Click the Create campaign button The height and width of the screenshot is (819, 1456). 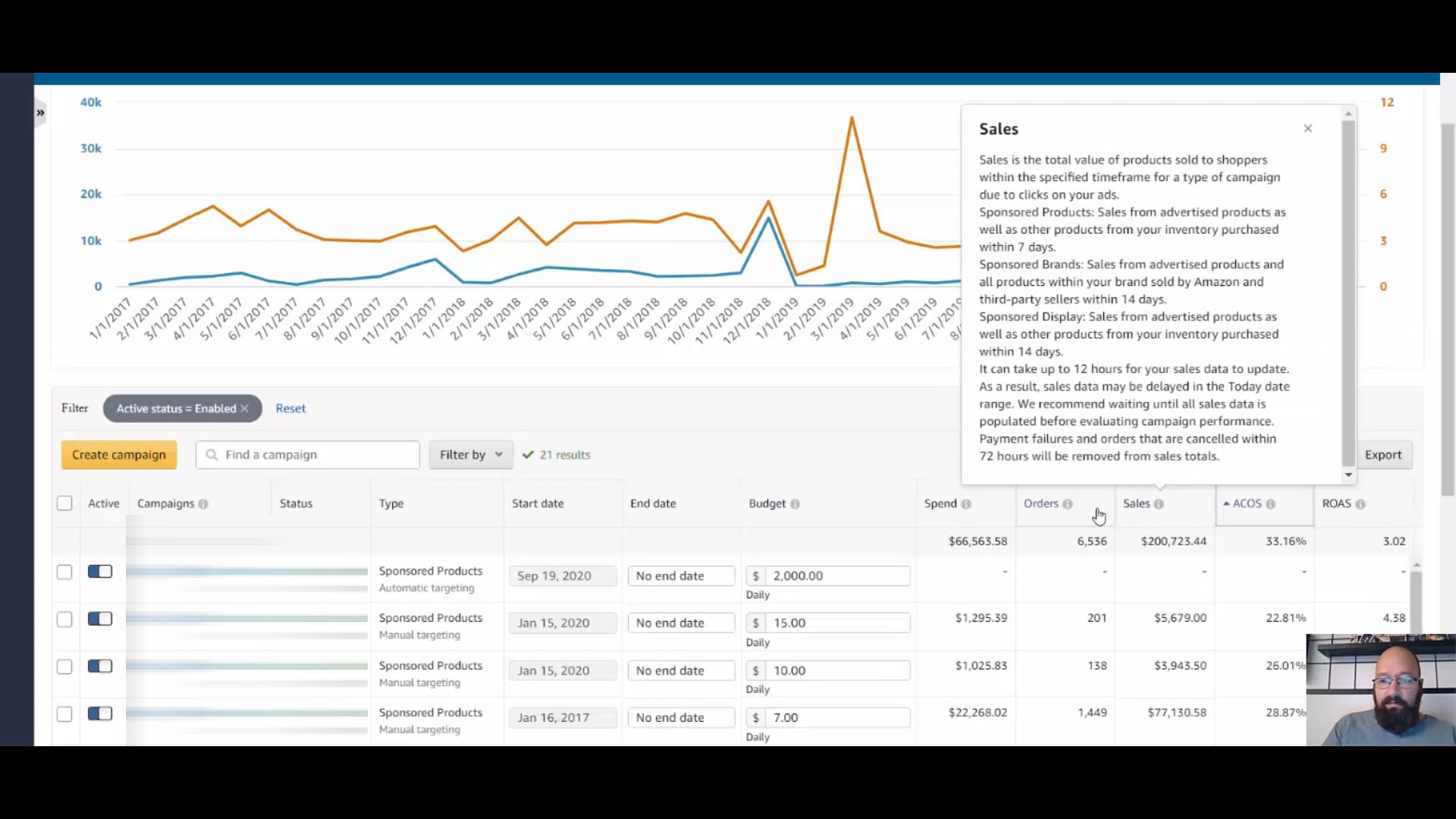pyautogui.click(x=119, y=455)
